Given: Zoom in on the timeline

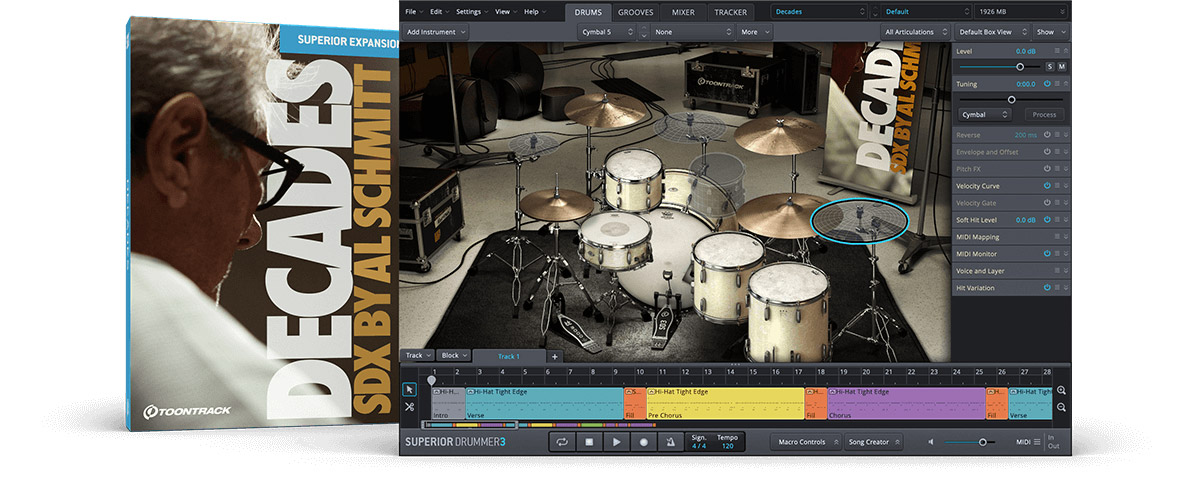Looking at the screenshot, I should (1061, 390).
